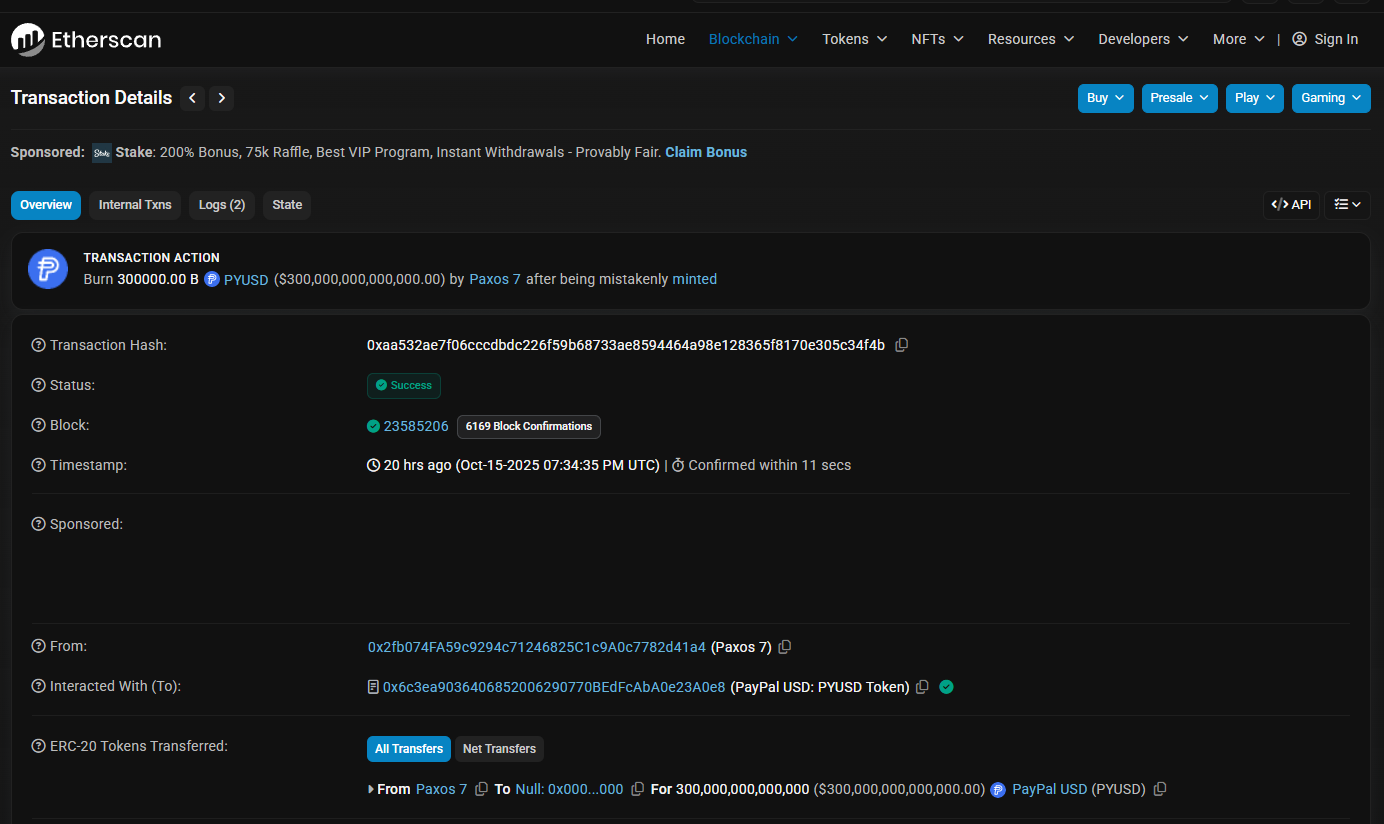
Task: Open block 23585206
Action: point(416,426)
